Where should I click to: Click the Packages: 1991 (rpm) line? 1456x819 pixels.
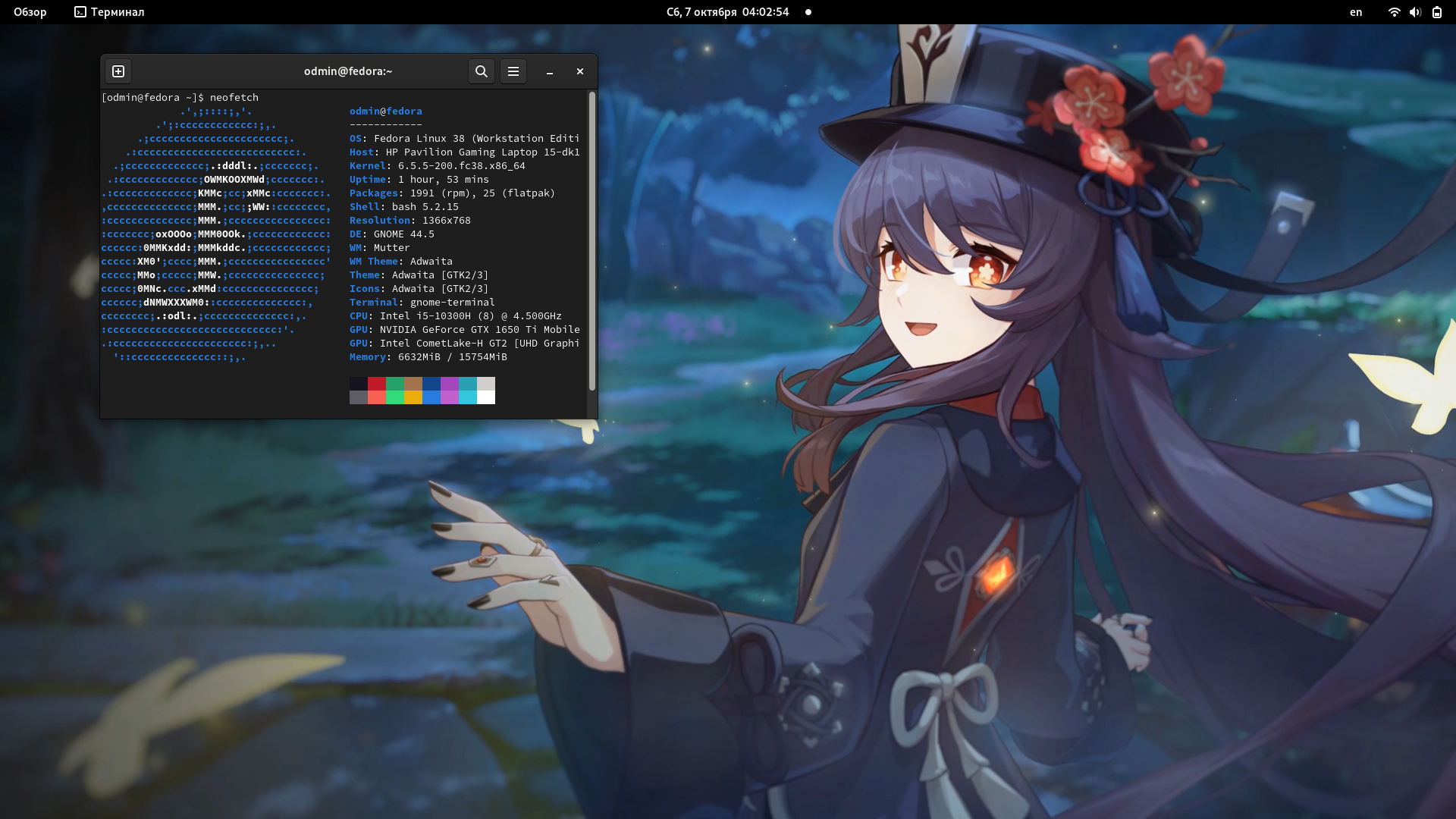pyautogui.click(x=453, y=193)
